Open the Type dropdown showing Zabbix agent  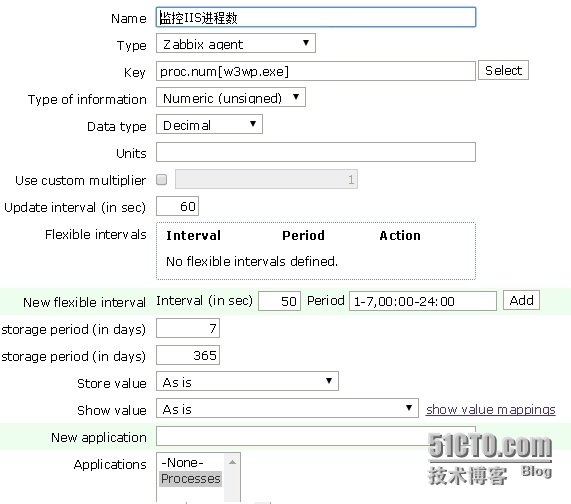coord(236,43)
